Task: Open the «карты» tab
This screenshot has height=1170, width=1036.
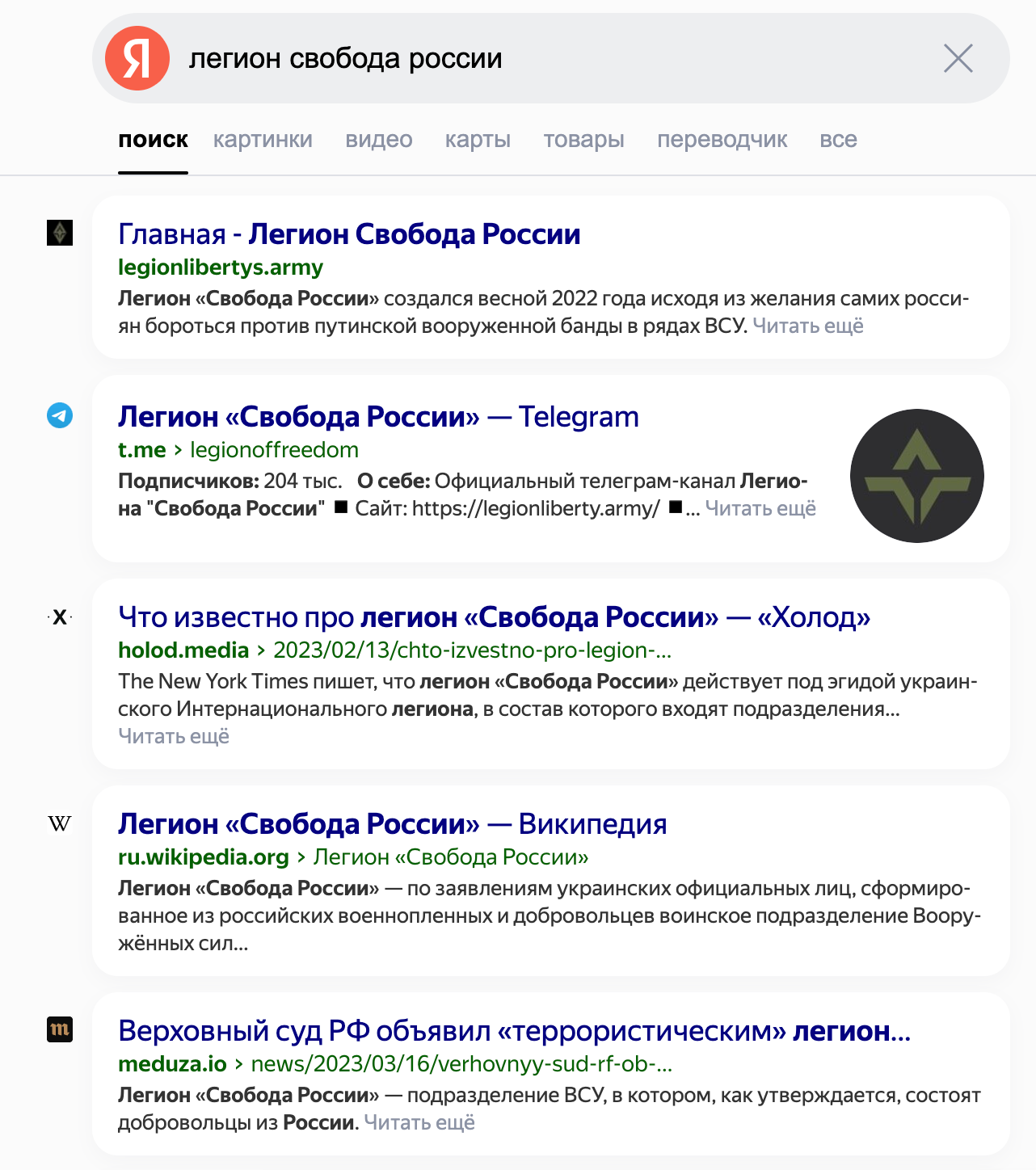Action: tap(478, 140)
